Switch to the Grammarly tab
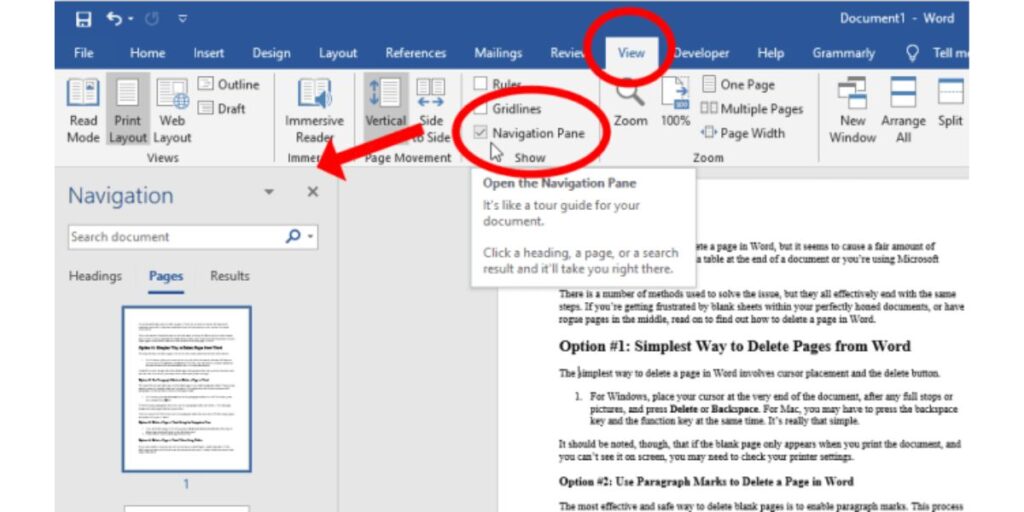 coord(843,54)
